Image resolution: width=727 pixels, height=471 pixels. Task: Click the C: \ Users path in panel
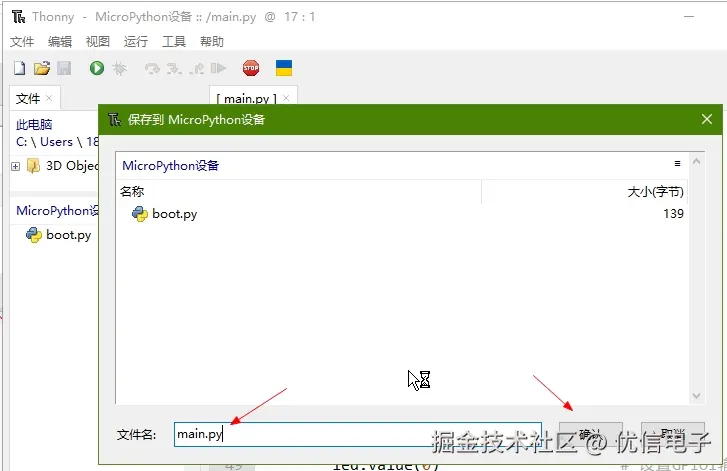(x=57, y=141)
